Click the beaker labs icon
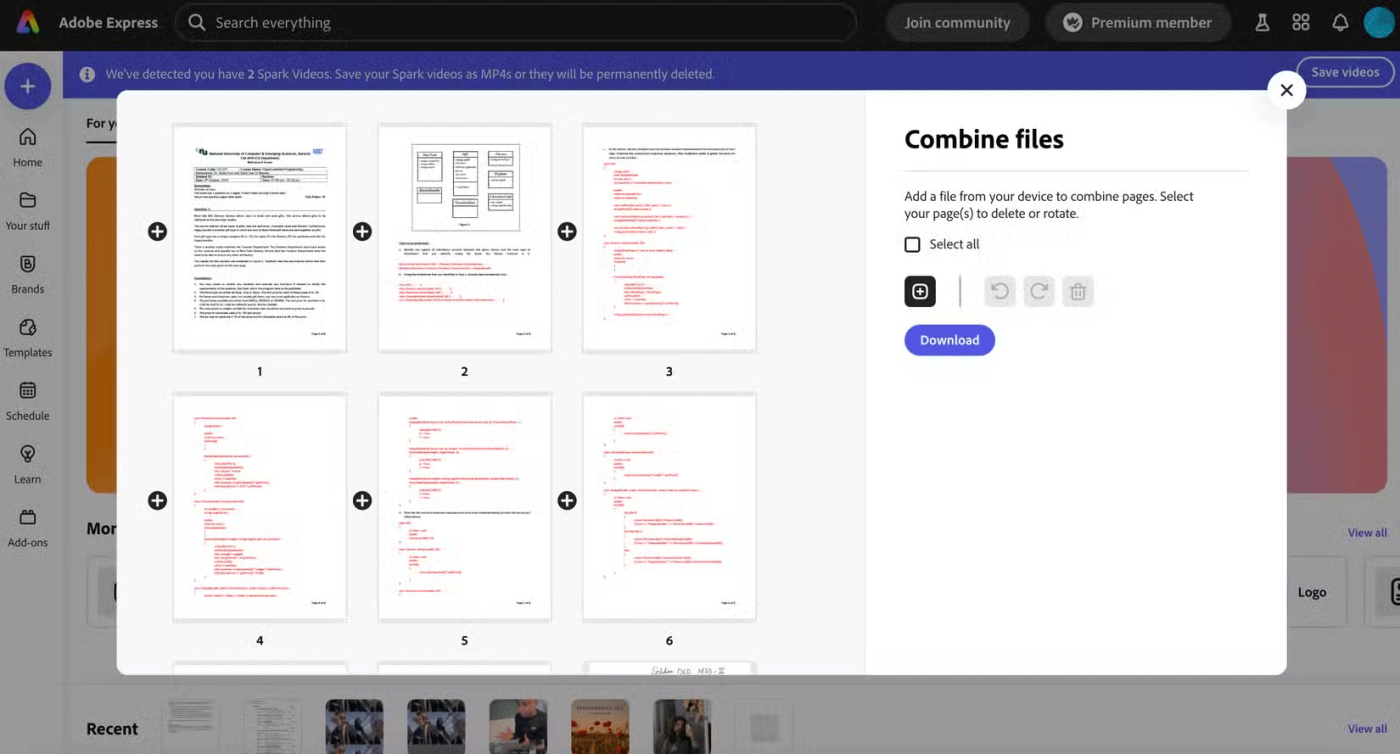The image size is (1400, 754). click(1262, 22)
